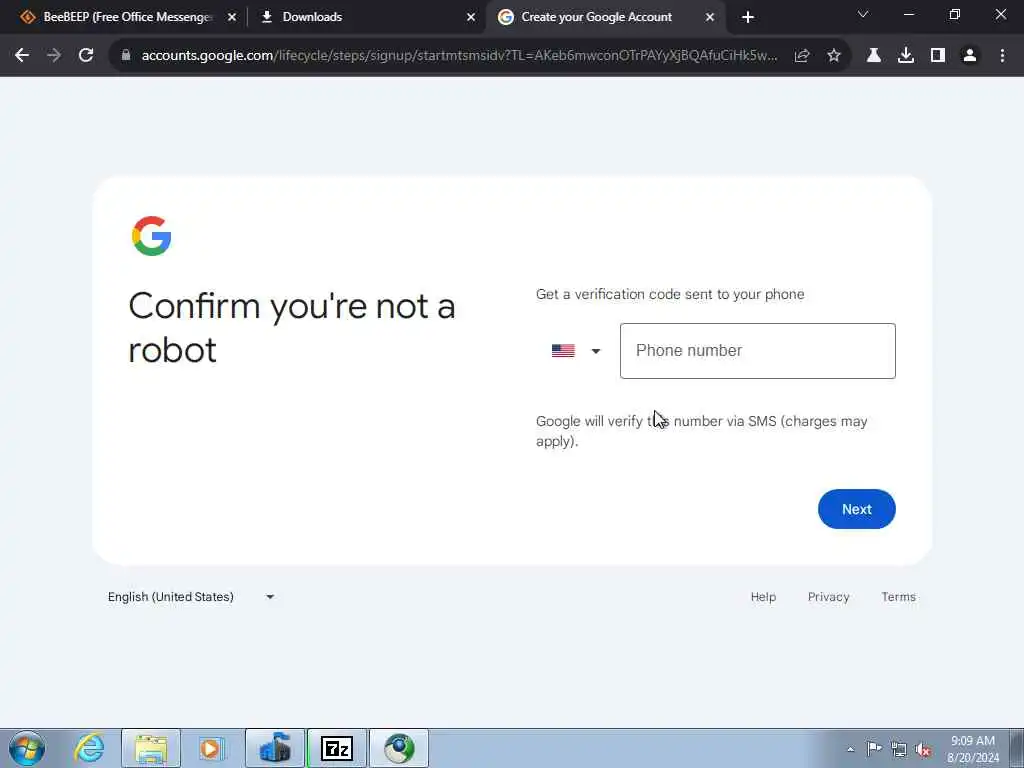1024x768 pixels.
Task: Launch 7-Zip from the taskbar
Action: (x=337, y=748)
